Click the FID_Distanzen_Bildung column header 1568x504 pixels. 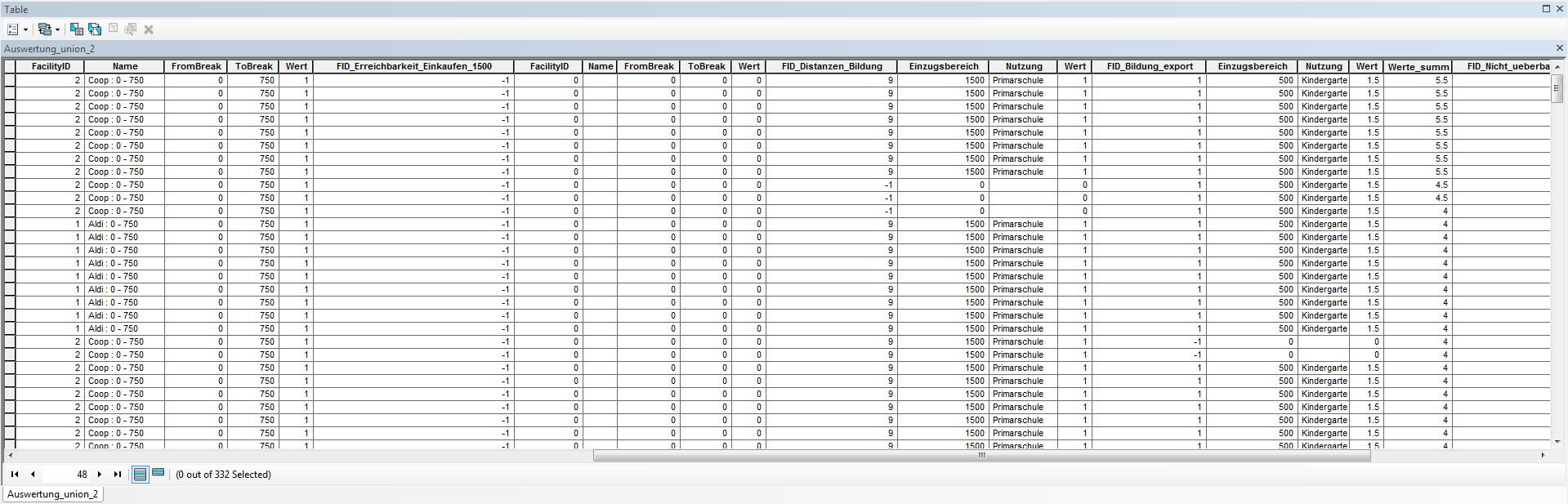831,66
